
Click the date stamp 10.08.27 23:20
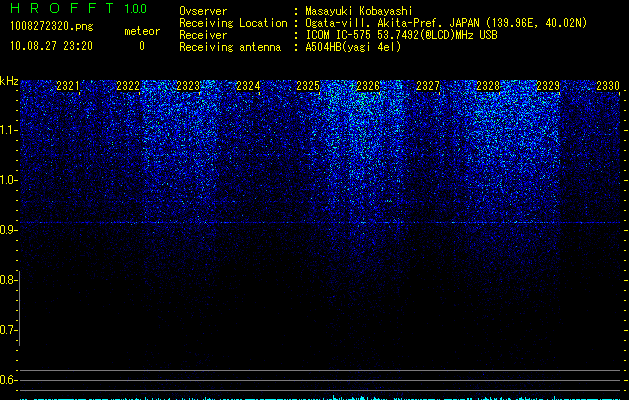click(51, 46)
